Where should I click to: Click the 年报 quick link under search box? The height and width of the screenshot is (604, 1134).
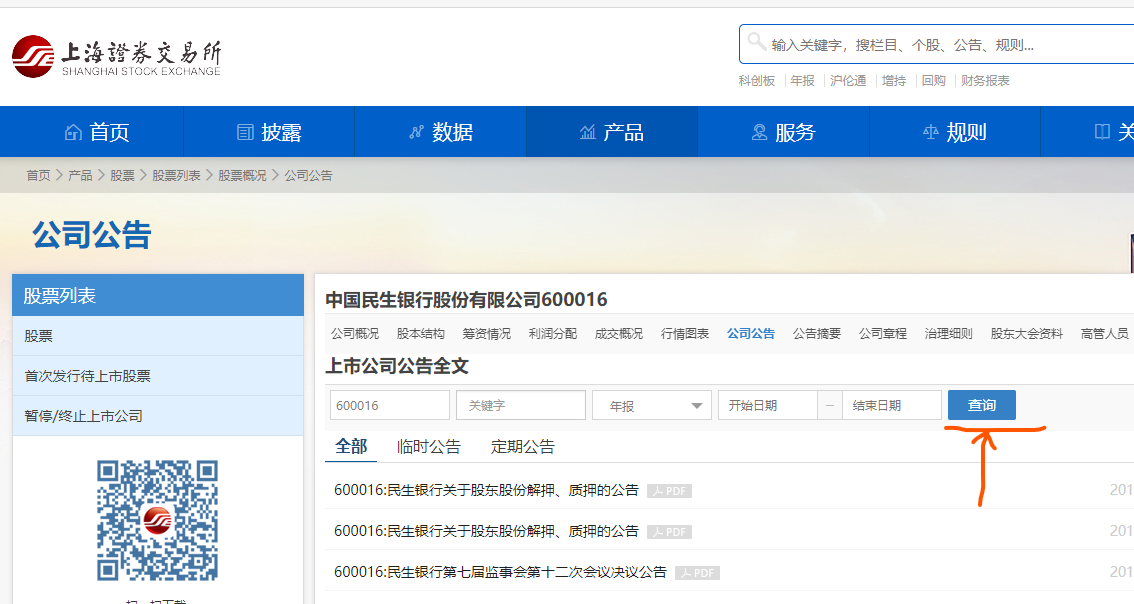coord(802,80)
